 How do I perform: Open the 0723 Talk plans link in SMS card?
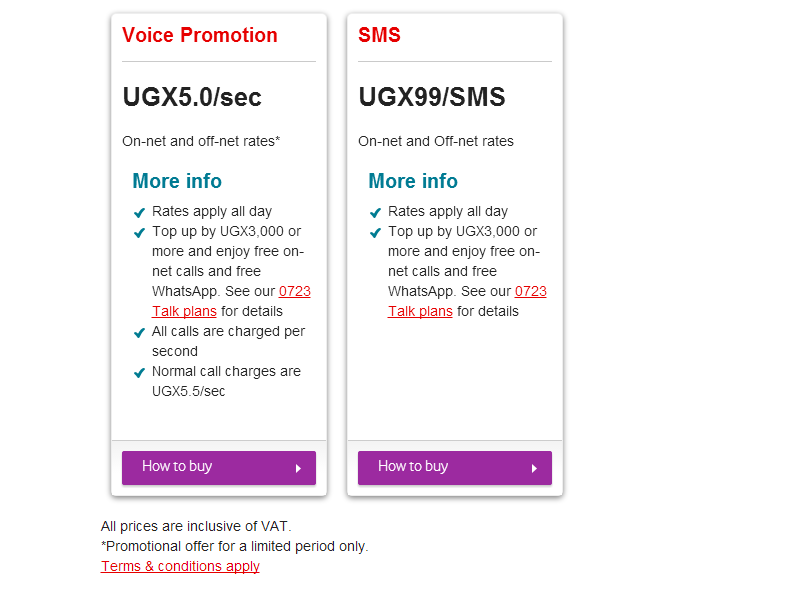click(x=421, y=311)
